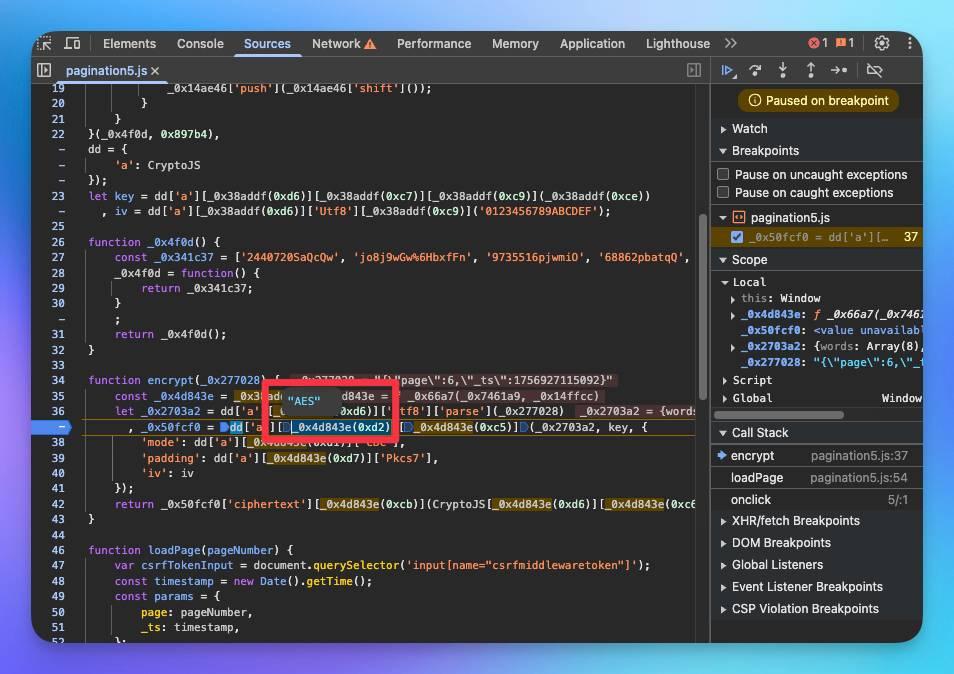Screen dimensions: 954x674
Task: Step into next function call
Action: [783, 71]
